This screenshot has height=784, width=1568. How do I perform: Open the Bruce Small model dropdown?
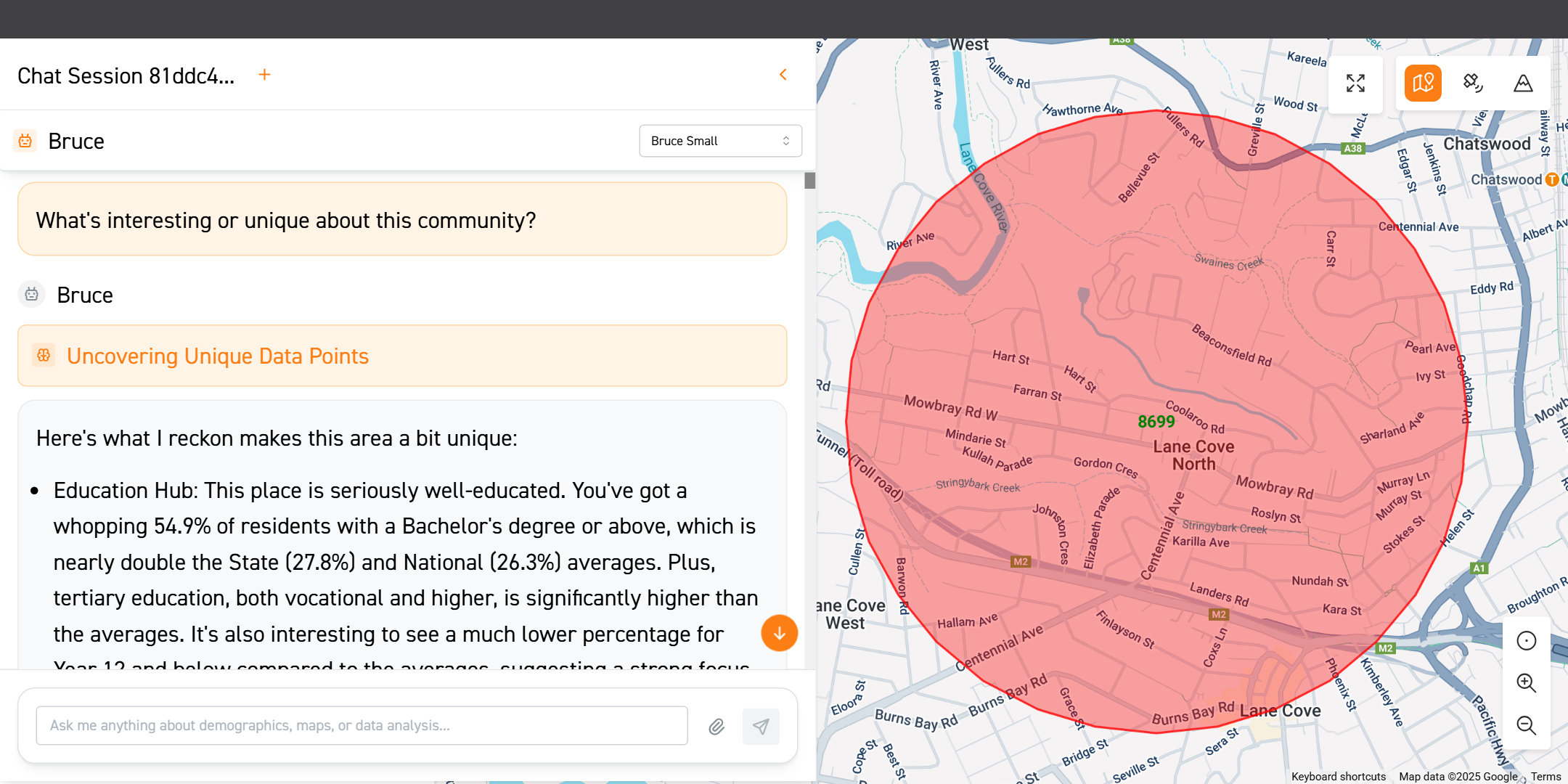click(719, 141)
